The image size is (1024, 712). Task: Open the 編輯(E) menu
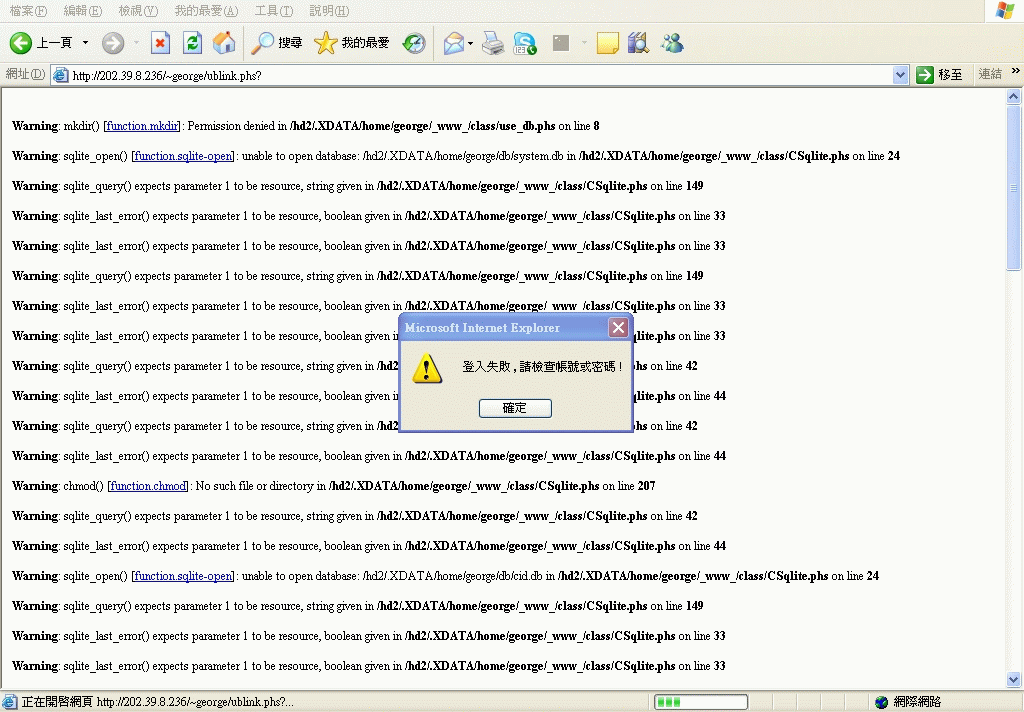click(82, 10)
